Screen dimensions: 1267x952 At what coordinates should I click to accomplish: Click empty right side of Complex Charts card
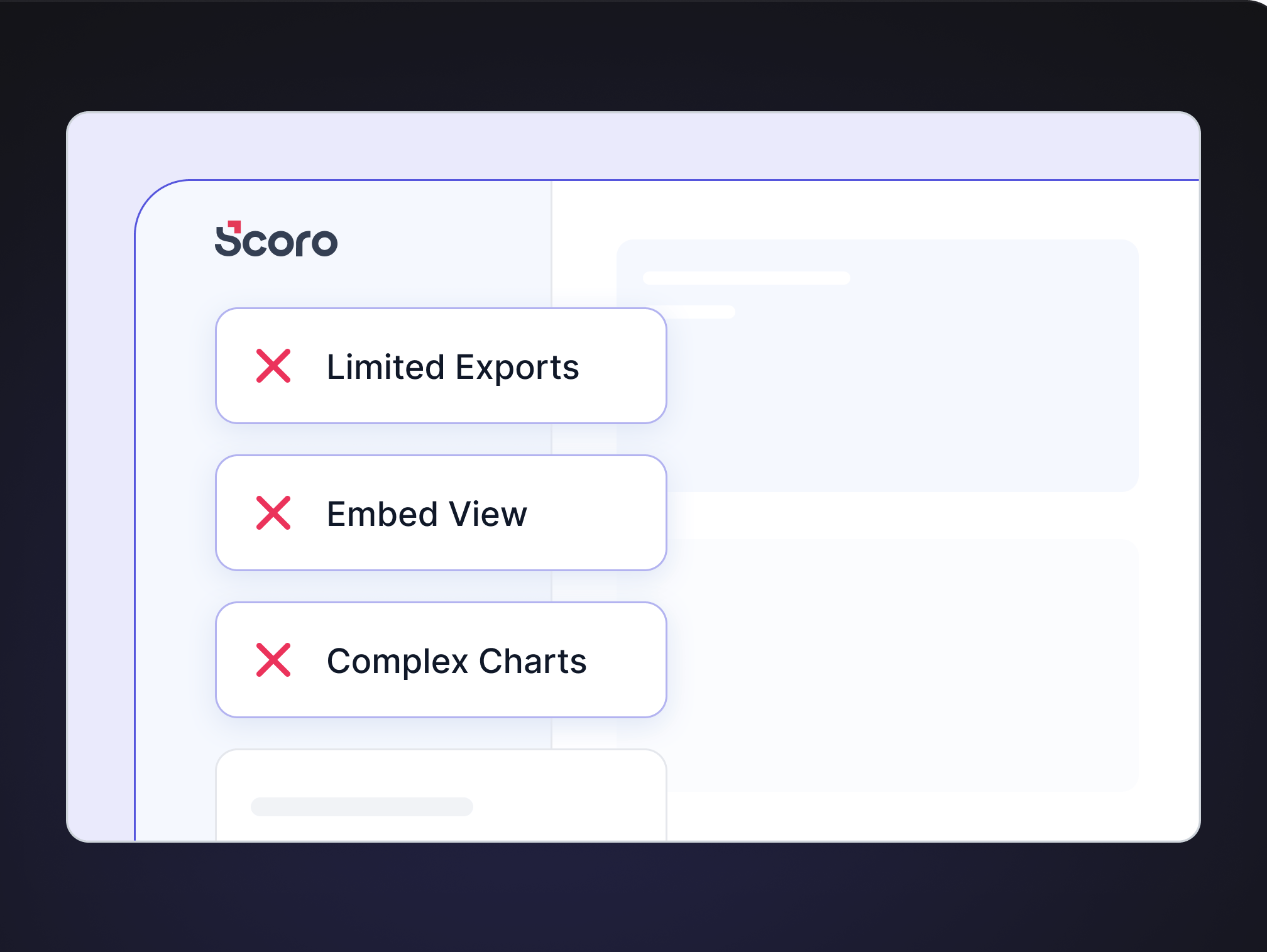click(x=628, y=660)
